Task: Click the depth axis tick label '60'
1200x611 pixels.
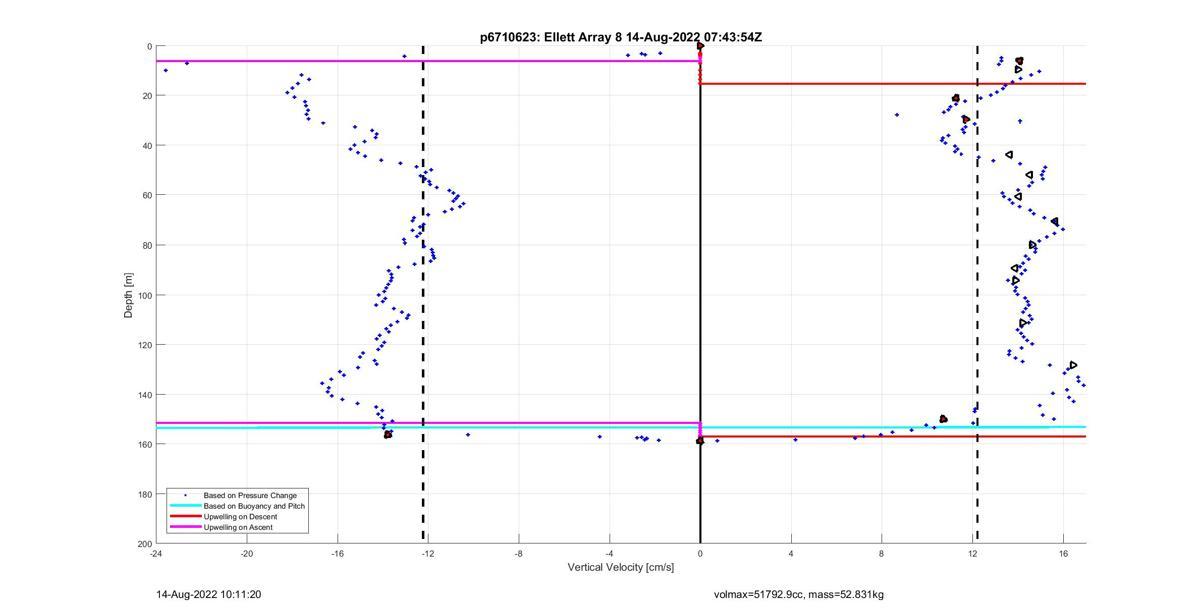Action: (146, 195)
